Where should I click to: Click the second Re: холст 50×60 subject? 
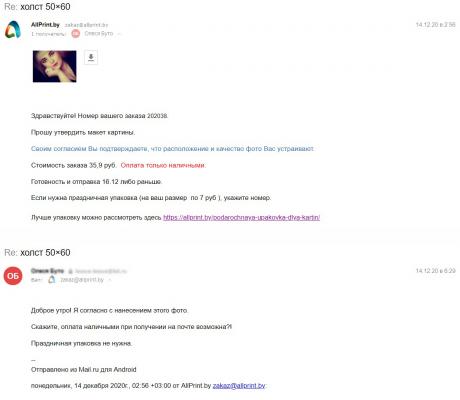click(37, 253)
